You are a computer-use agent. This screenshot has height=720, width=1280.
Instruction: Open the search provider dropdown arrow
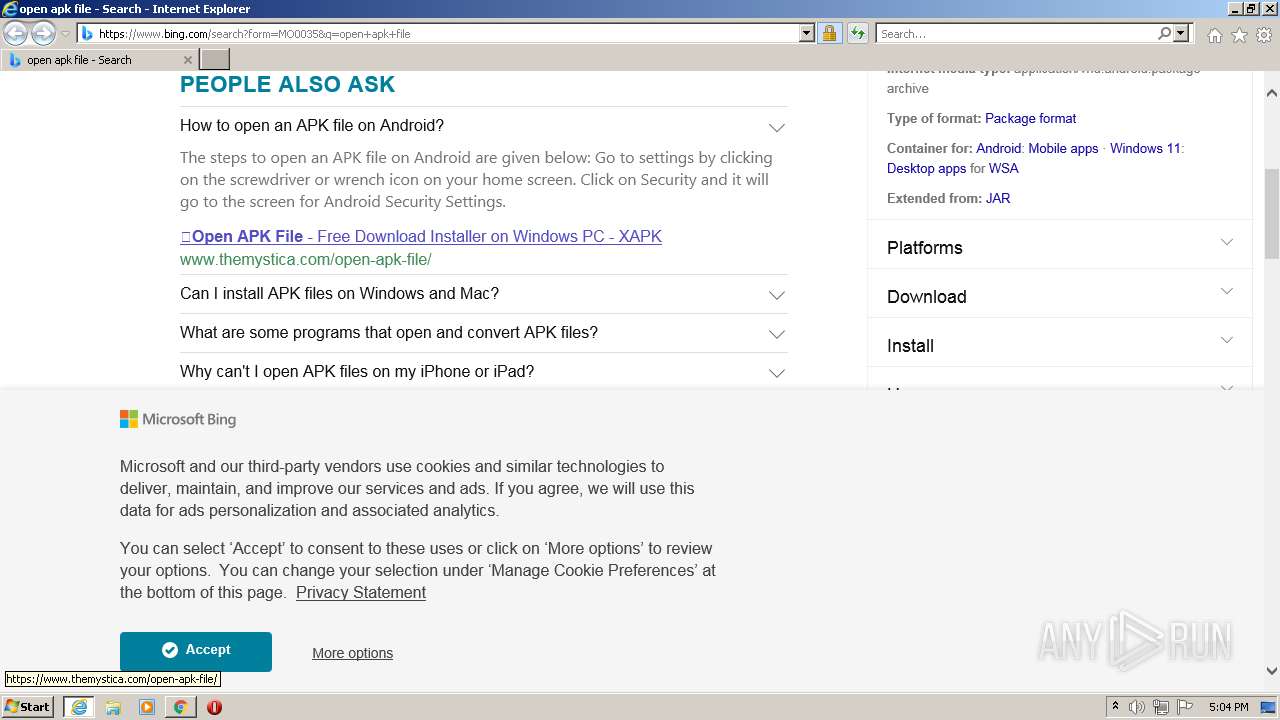[x=1181, y=33]
